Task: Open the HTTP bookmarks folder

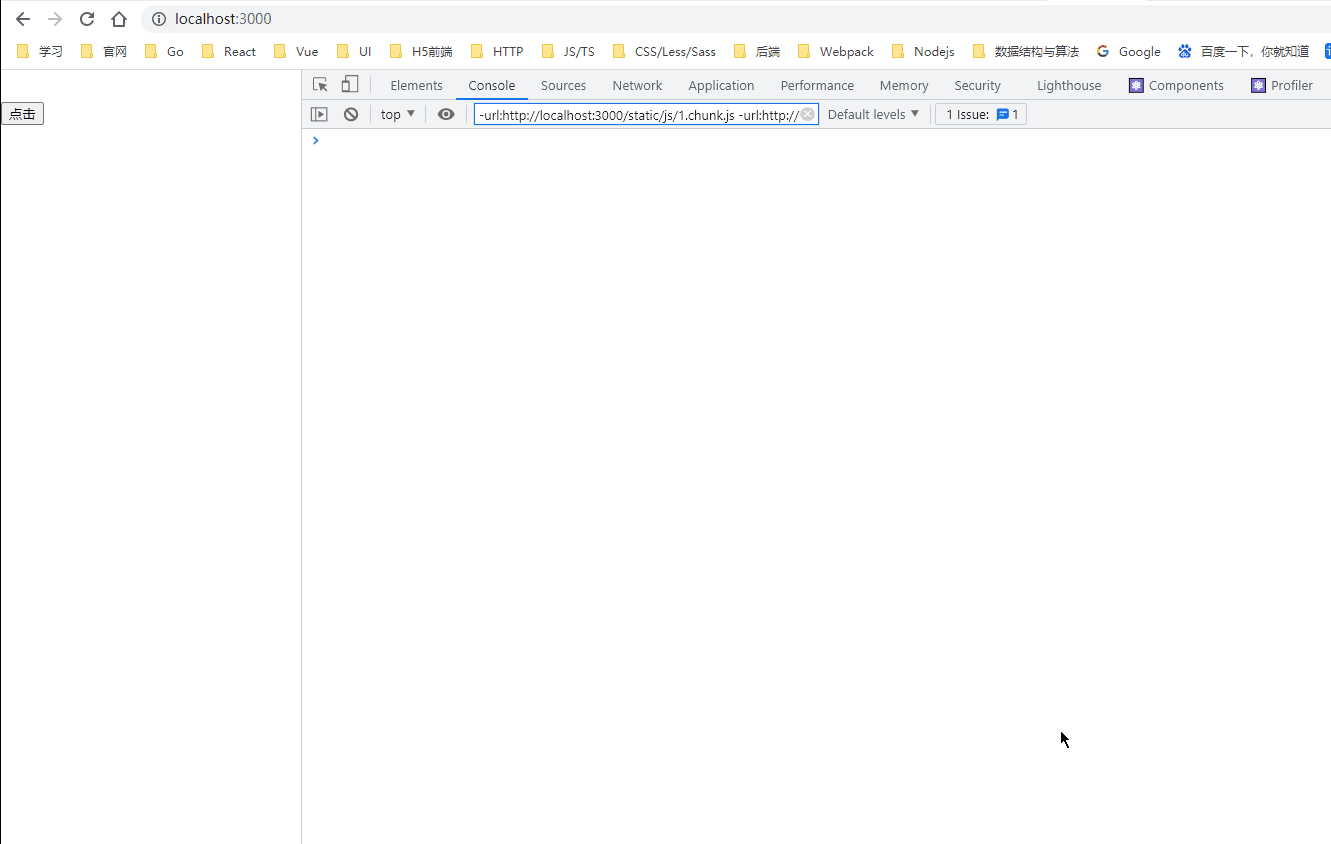Action: (x=497, y=51)
